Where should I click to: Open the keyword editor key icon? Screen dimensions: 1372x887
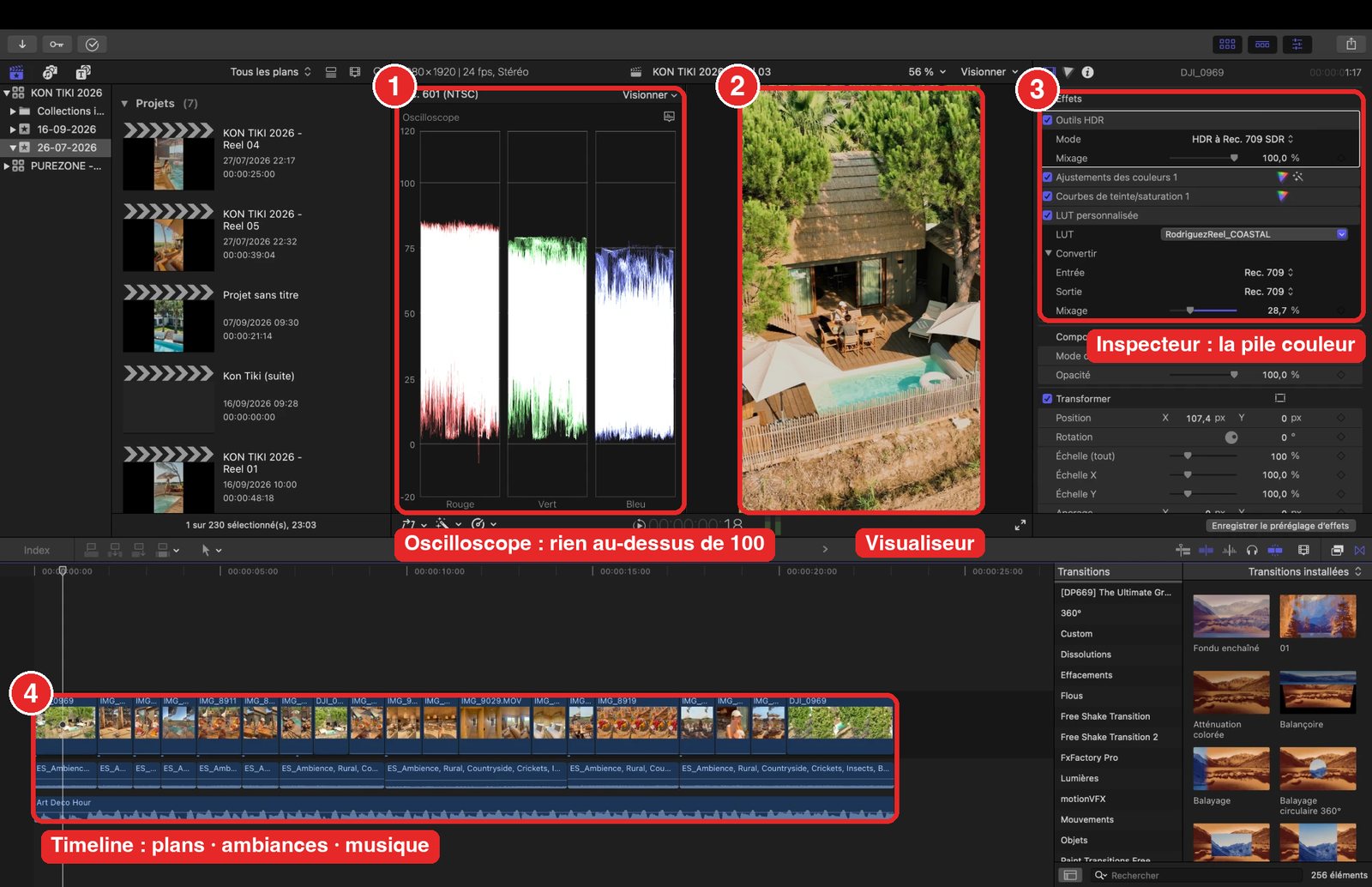[57, 44]
